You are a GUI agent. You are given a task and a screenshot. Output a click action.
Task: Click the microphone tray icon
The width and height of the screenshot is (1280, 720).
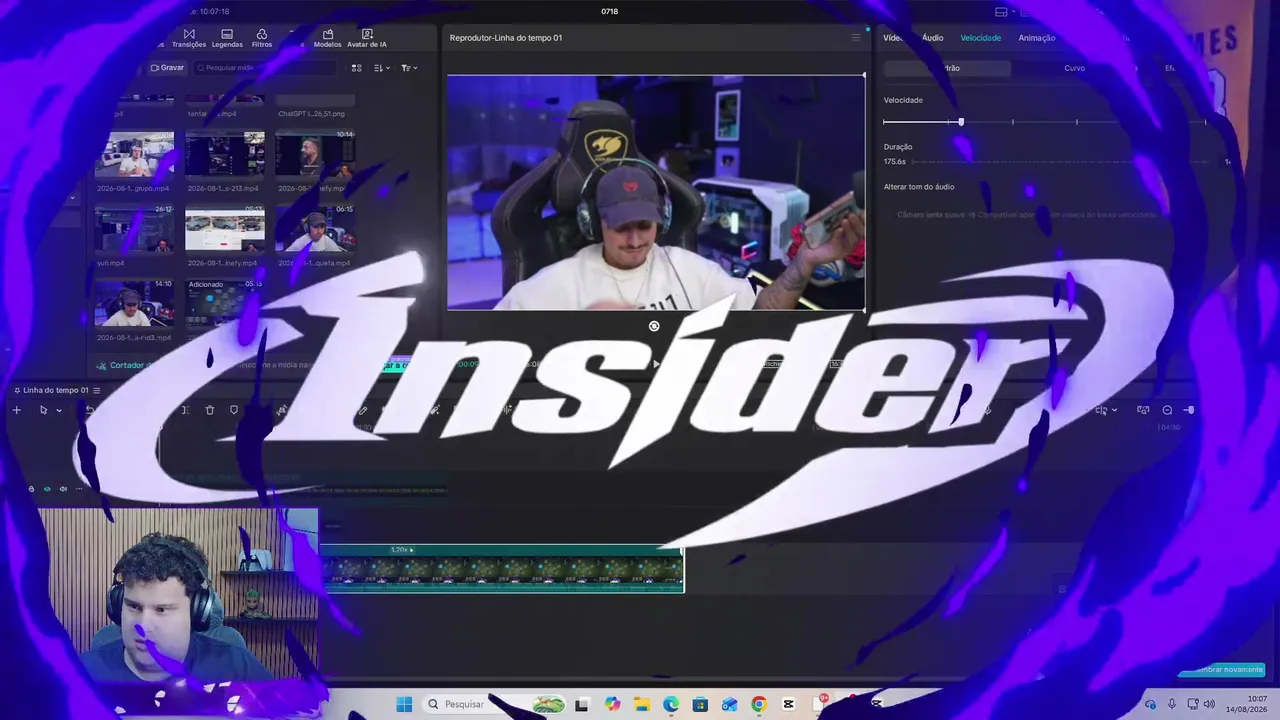tap(1172, 704)
